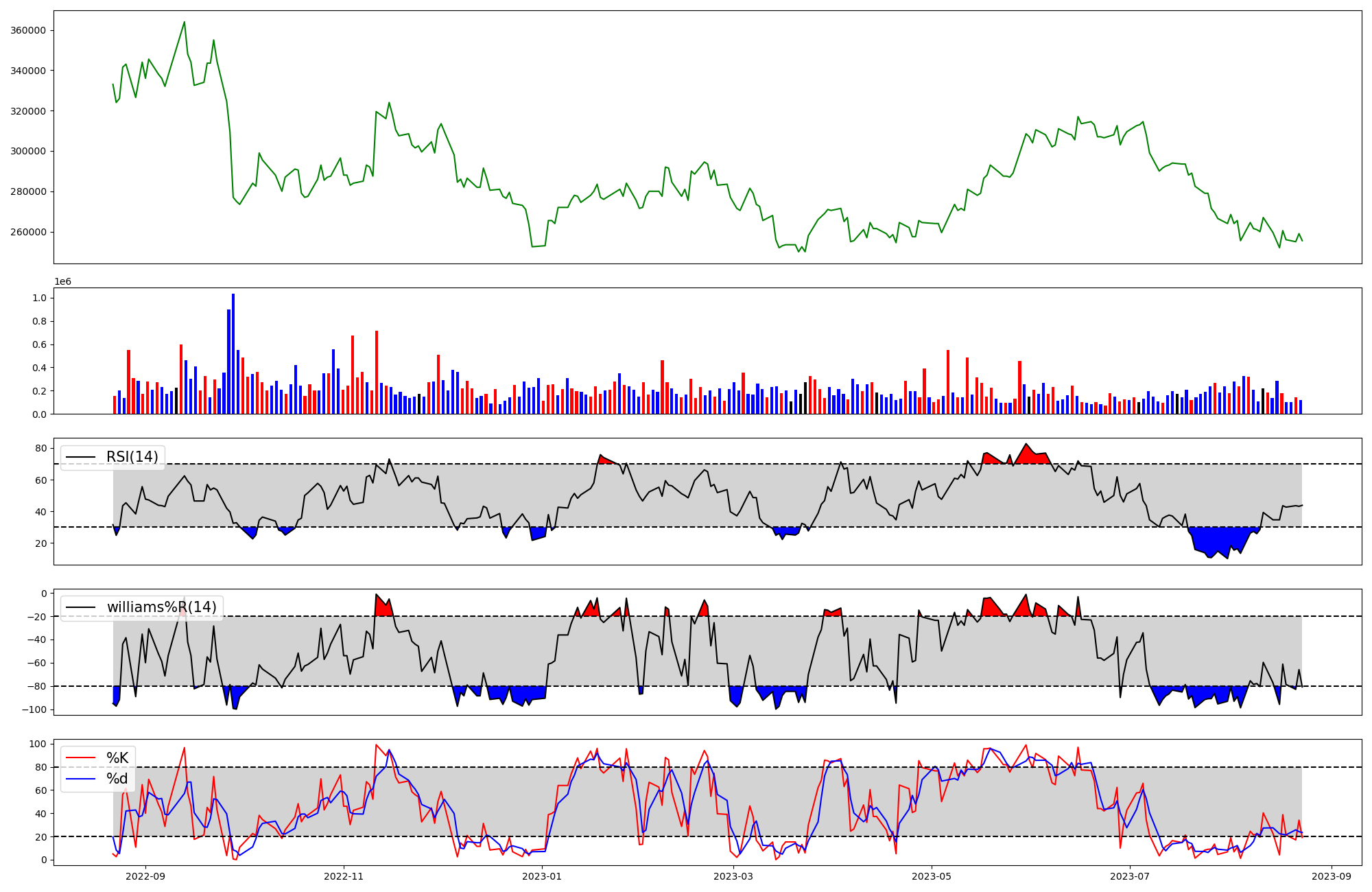Click the 2023-07 date tick label
Image resolution: width=1372 pixels, height=892 pixels.
[x=1129, y=876]
